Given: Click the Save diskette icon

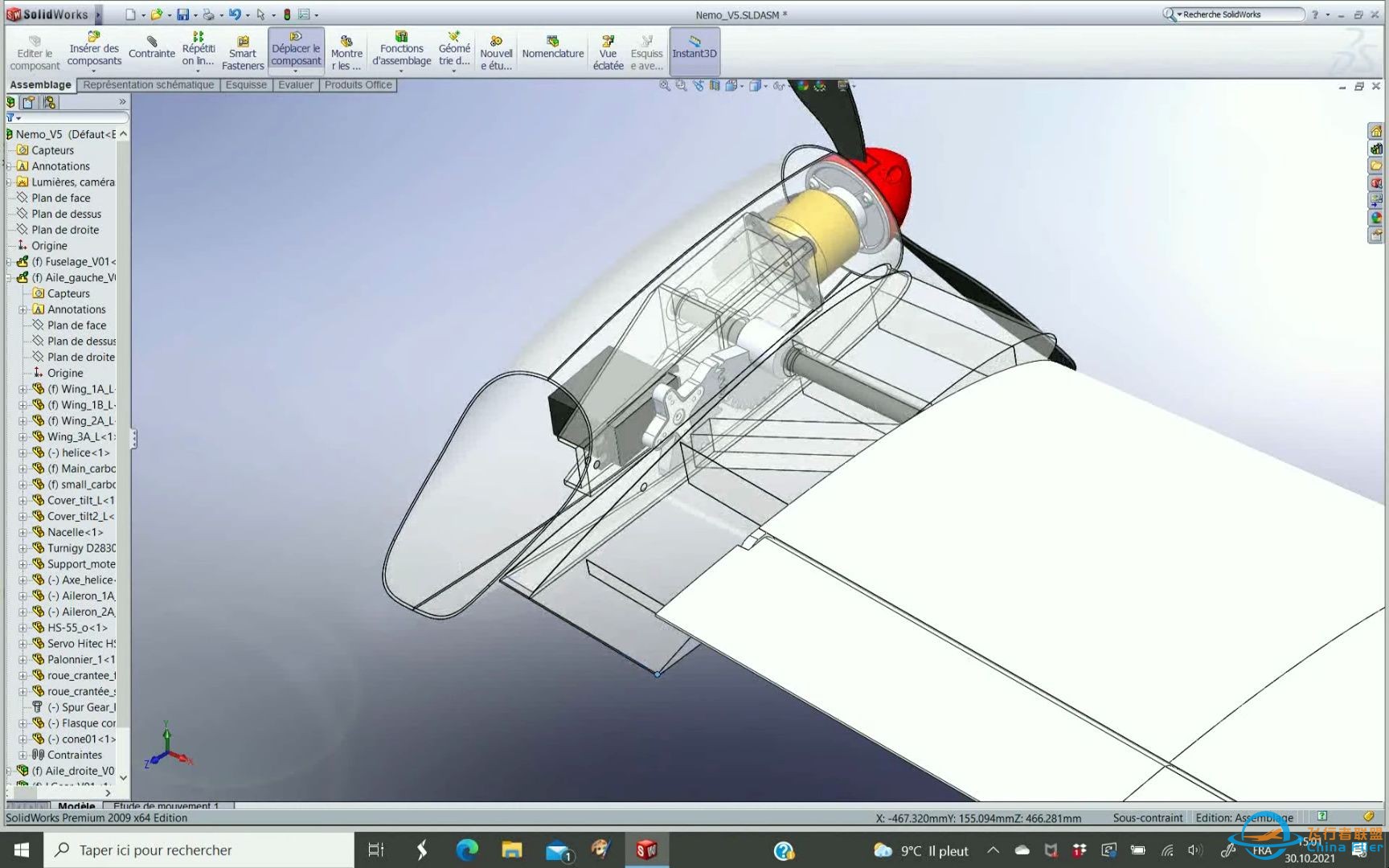Looking at the screenshot, I should 183,14.
